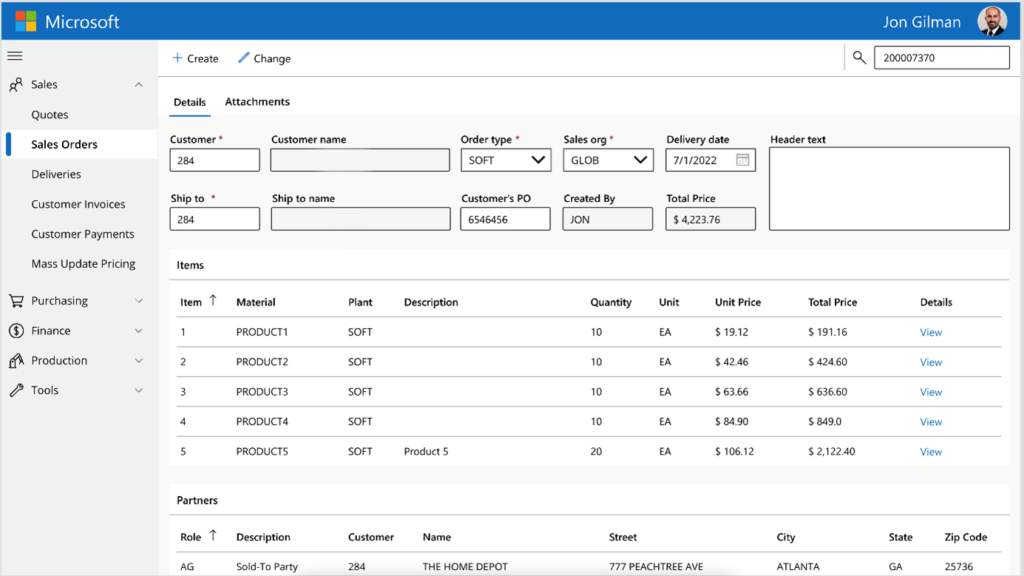Click the Tools wrench icon
Screen dimensions: 1024x576
pos(17,390)
